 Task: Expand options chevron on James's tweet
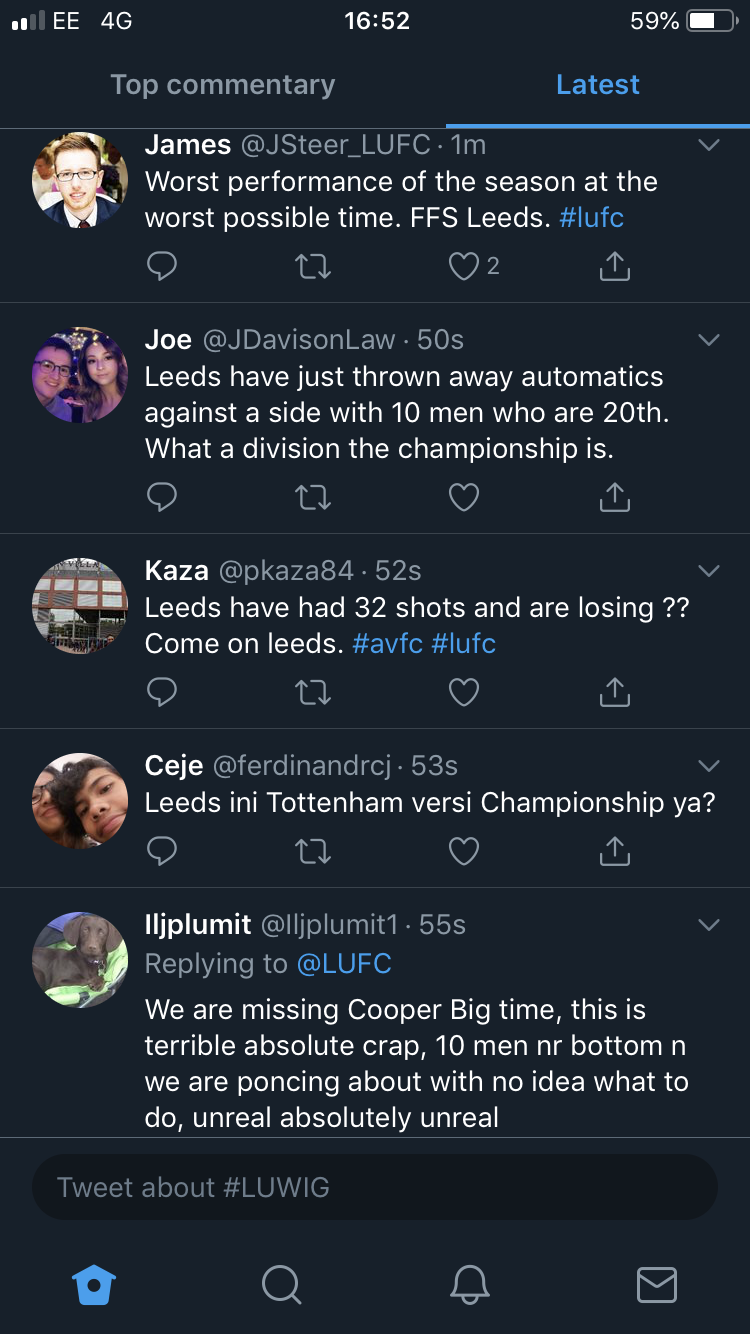pos(708,146)
